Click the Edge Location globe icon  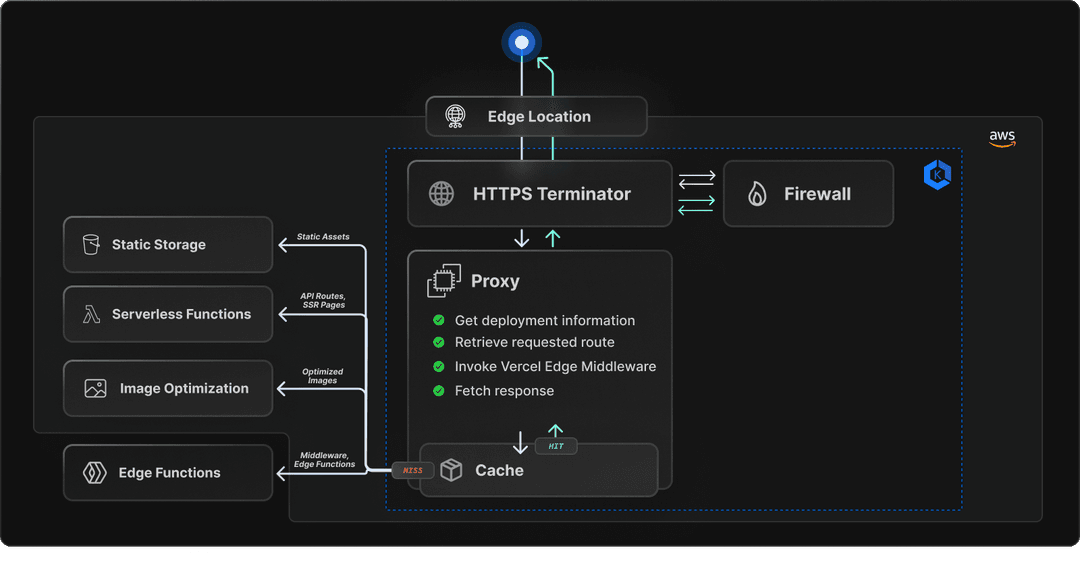(x=455, y=116)
